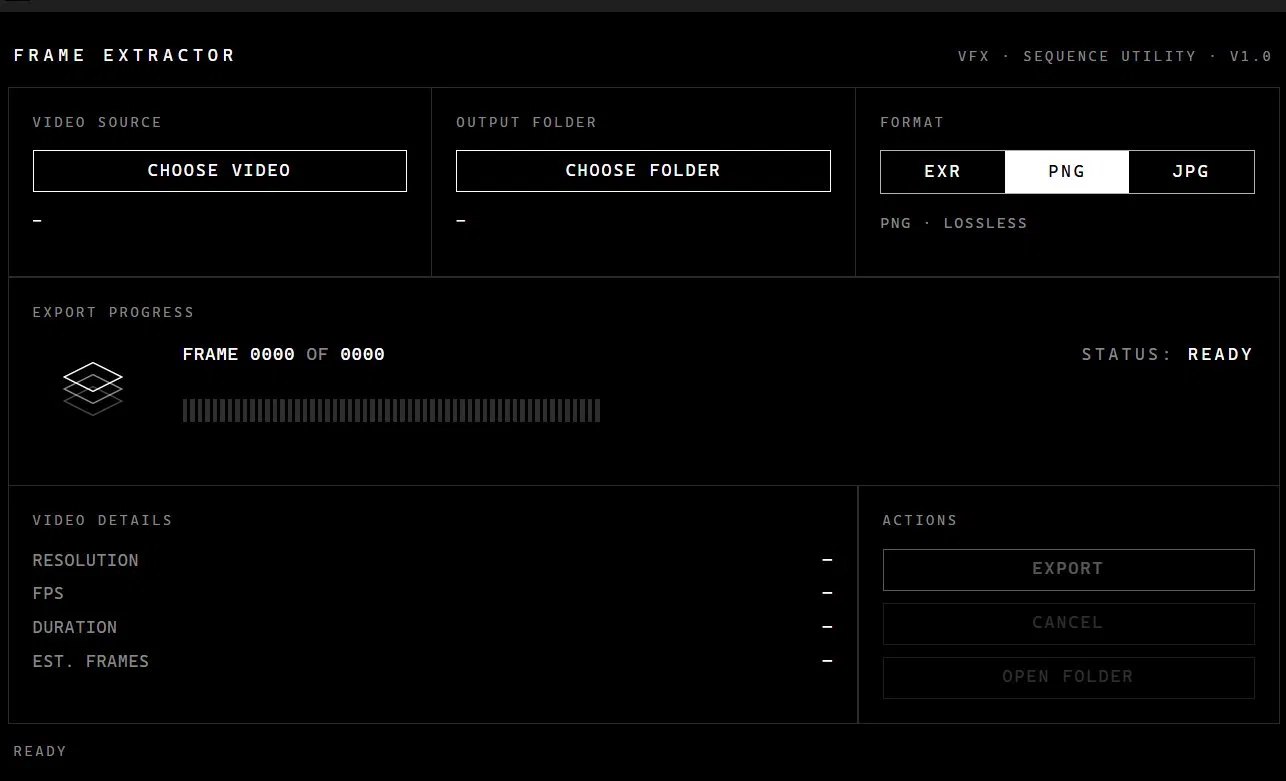Click the VIDEO DETAILS heading
The width and height of the screenshot is (1286, 781).
click(102, 521)
